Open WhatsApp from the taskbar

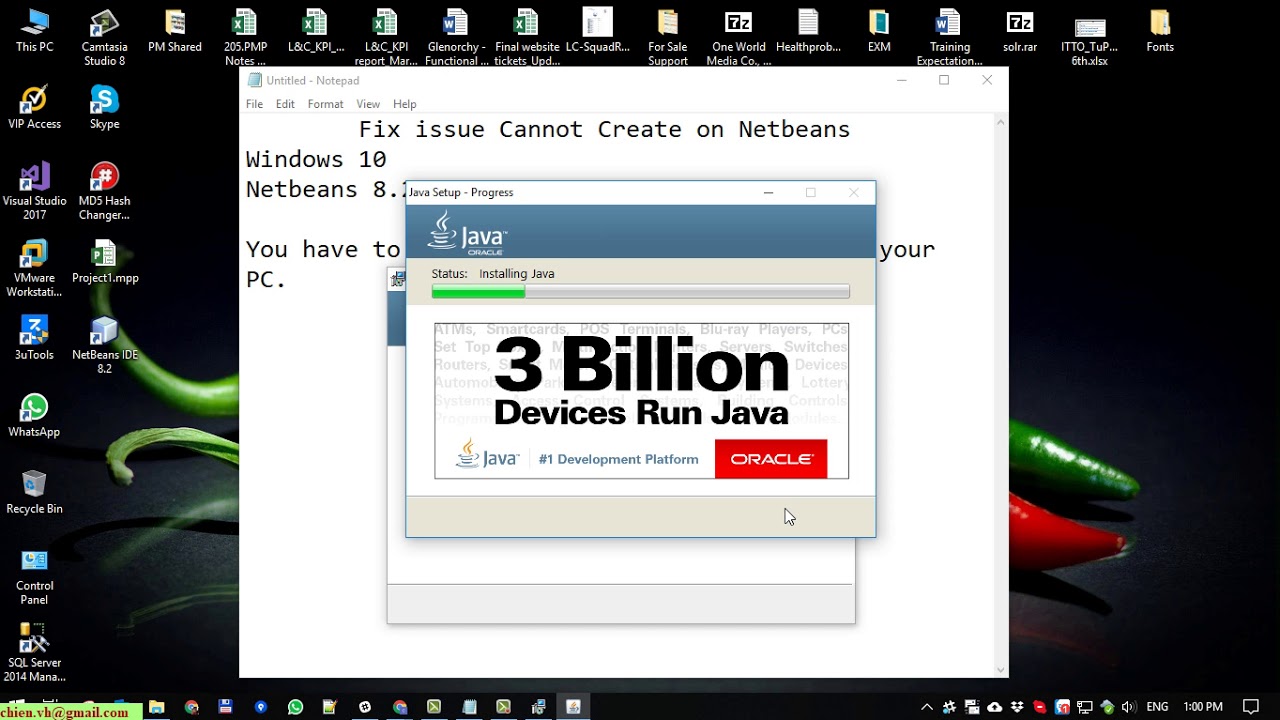(295, 707)
